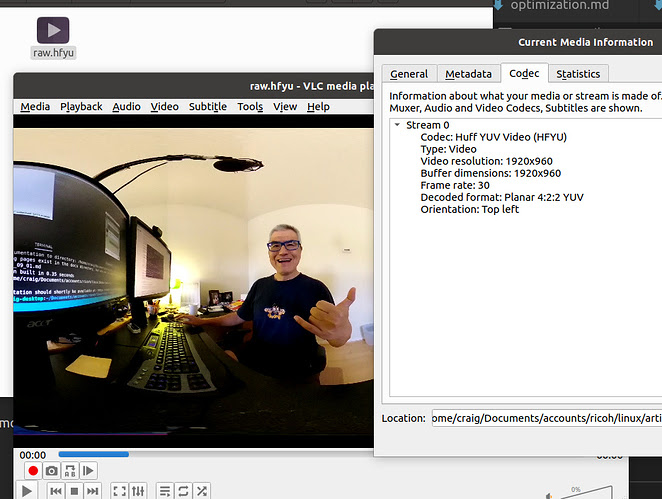Open the Video menu
The width and height of the screenshot is (662, 499).
point(165,106)
